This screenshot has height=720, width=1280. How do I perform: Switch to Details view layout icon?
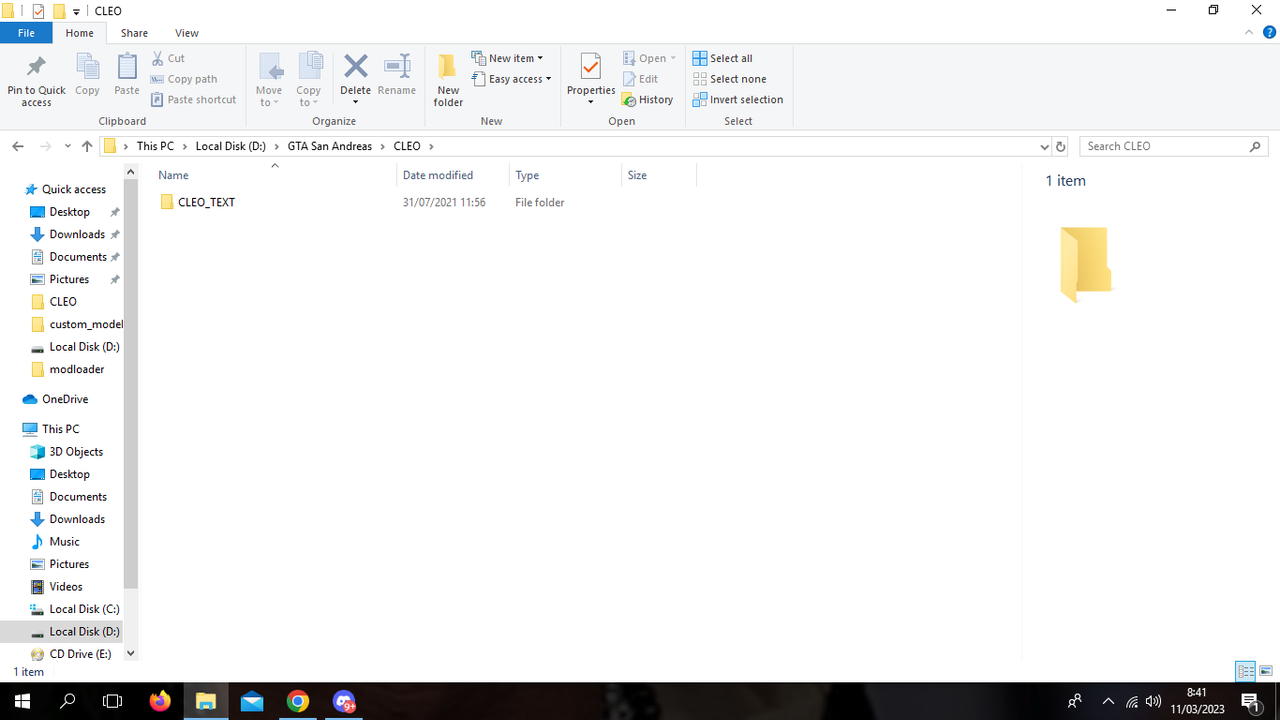point(1246,671)
